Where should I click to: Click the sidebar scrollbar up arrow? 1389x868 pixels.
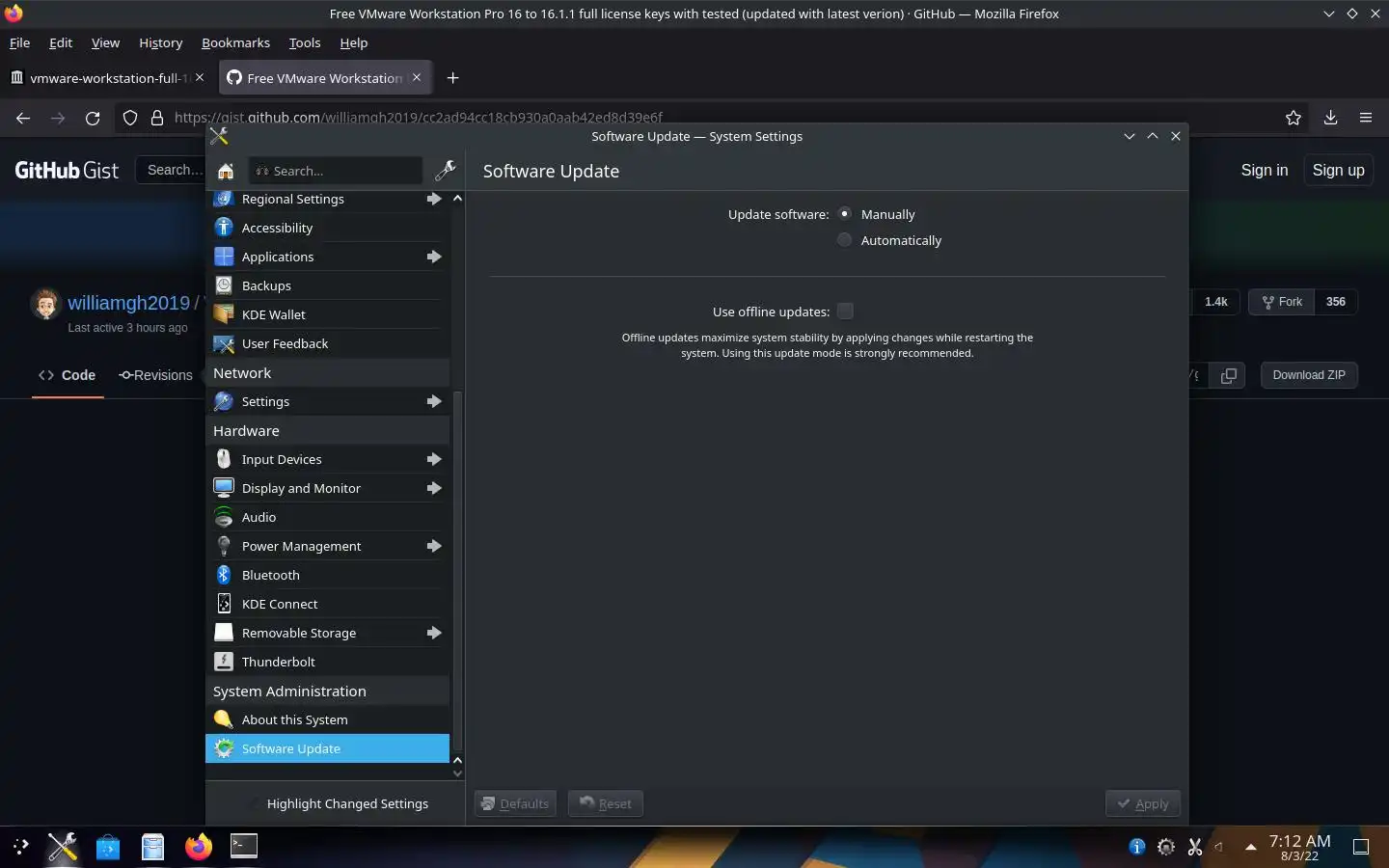(x=457, y=198)
